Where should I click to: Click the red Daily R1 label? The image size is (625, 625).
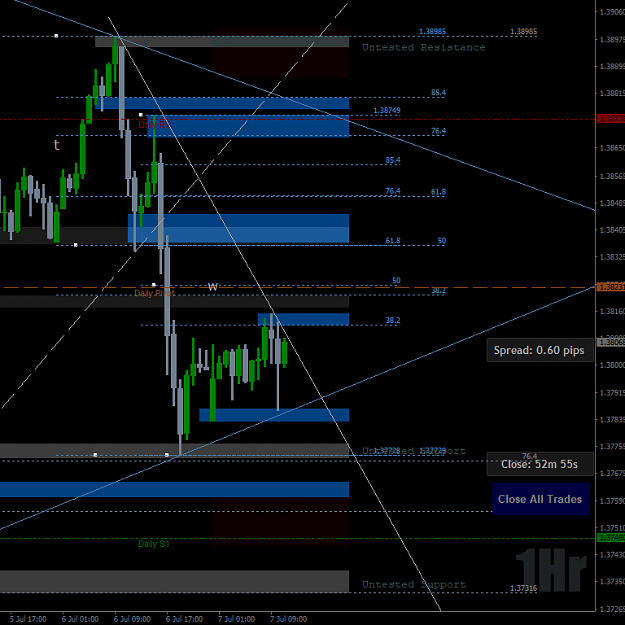click(x=152, y=125)
